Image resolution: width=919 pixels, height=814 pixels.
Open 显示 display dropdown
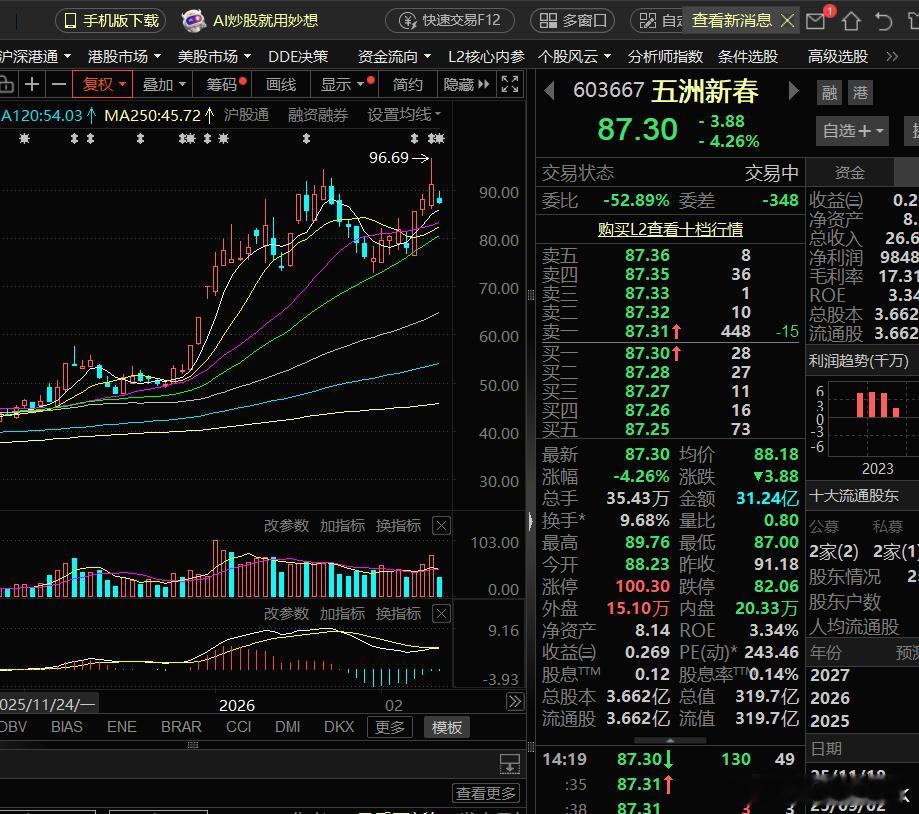click(x=345, y=84)
